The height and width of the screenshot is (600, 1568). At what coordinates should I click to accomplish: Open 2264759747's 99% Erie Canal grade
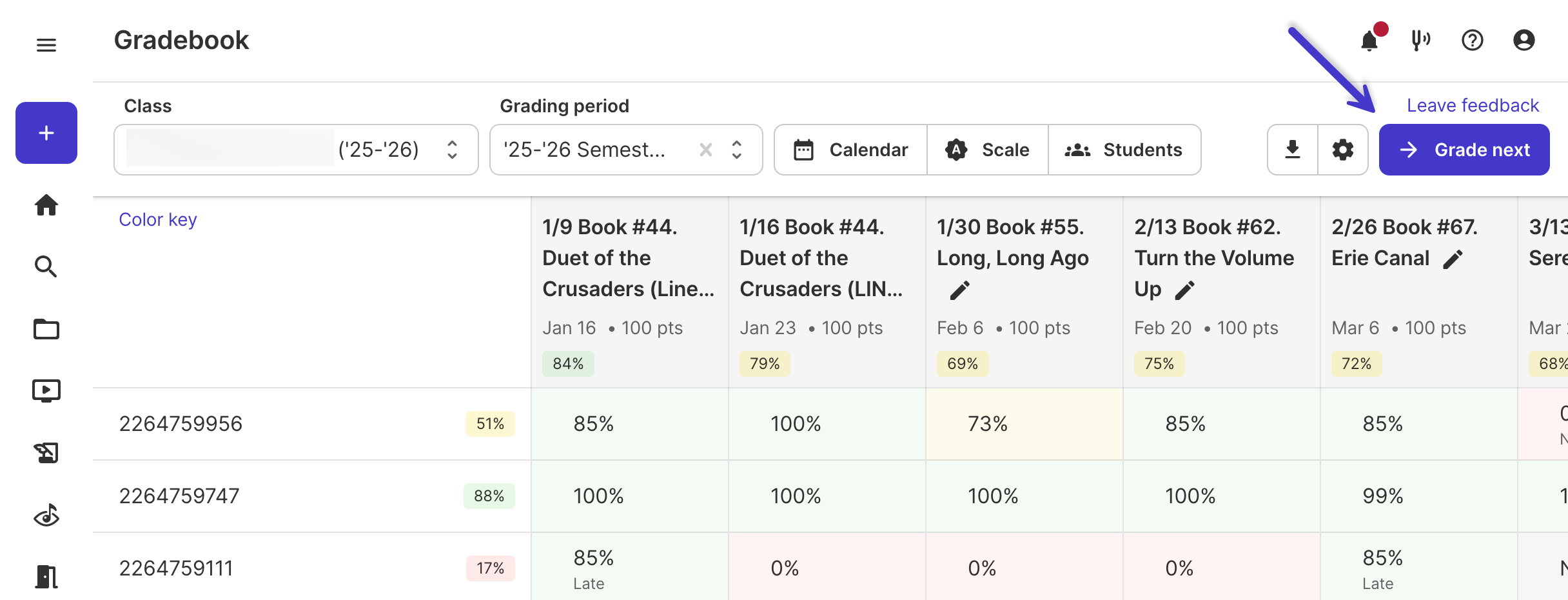1419,496
